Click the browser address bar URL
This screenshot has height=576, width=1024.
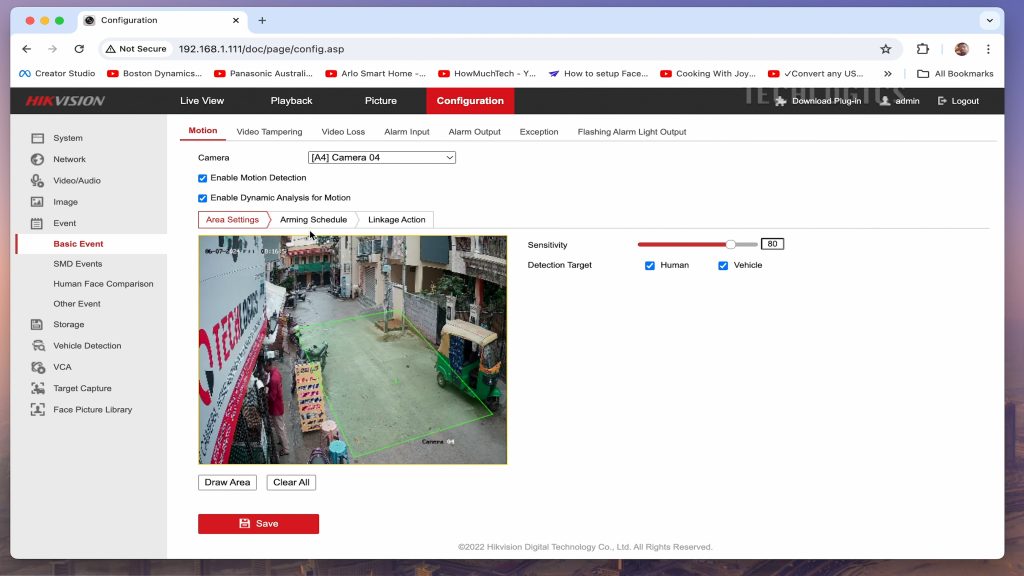click(x=260, y=48)
